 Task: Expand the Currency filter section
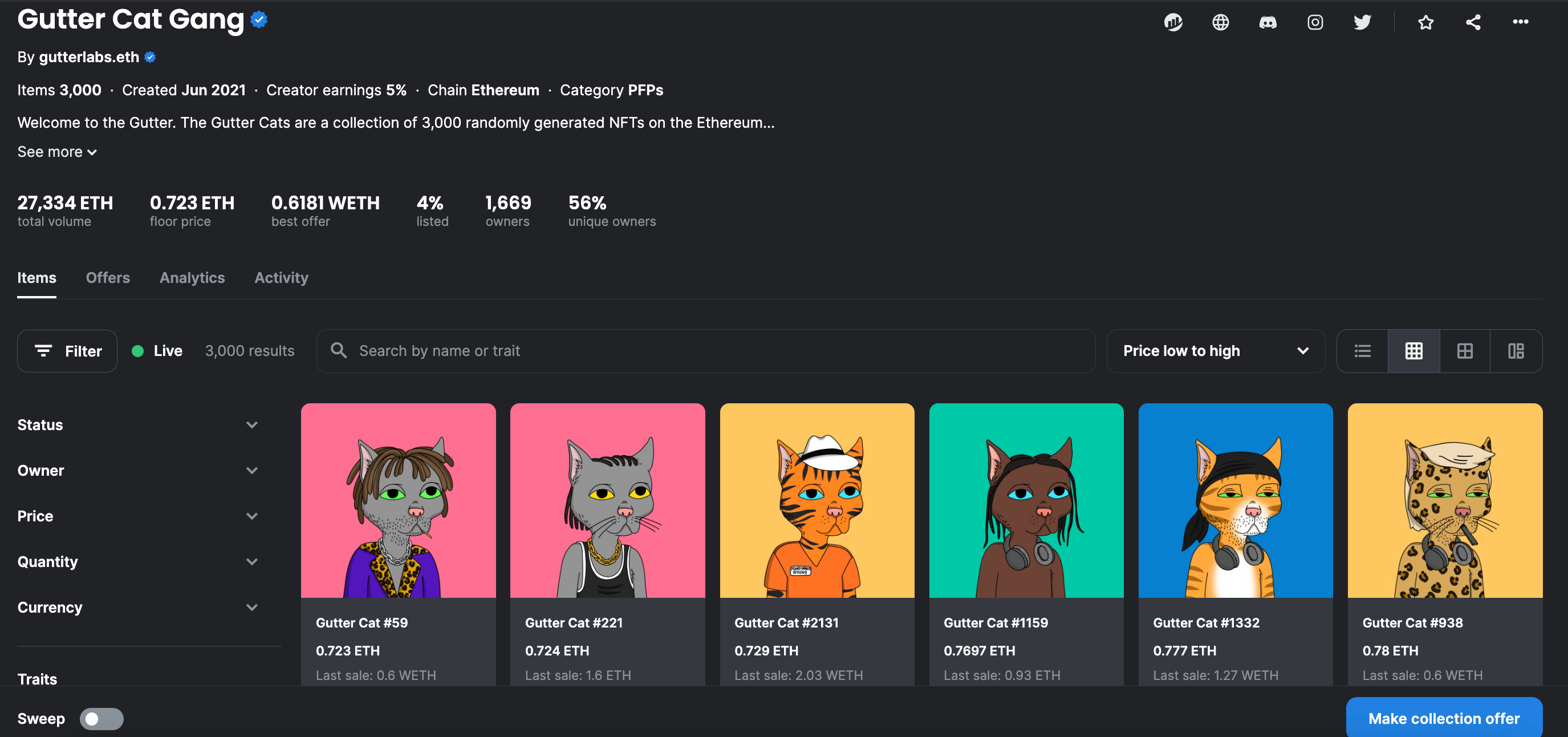coord(137,608)
